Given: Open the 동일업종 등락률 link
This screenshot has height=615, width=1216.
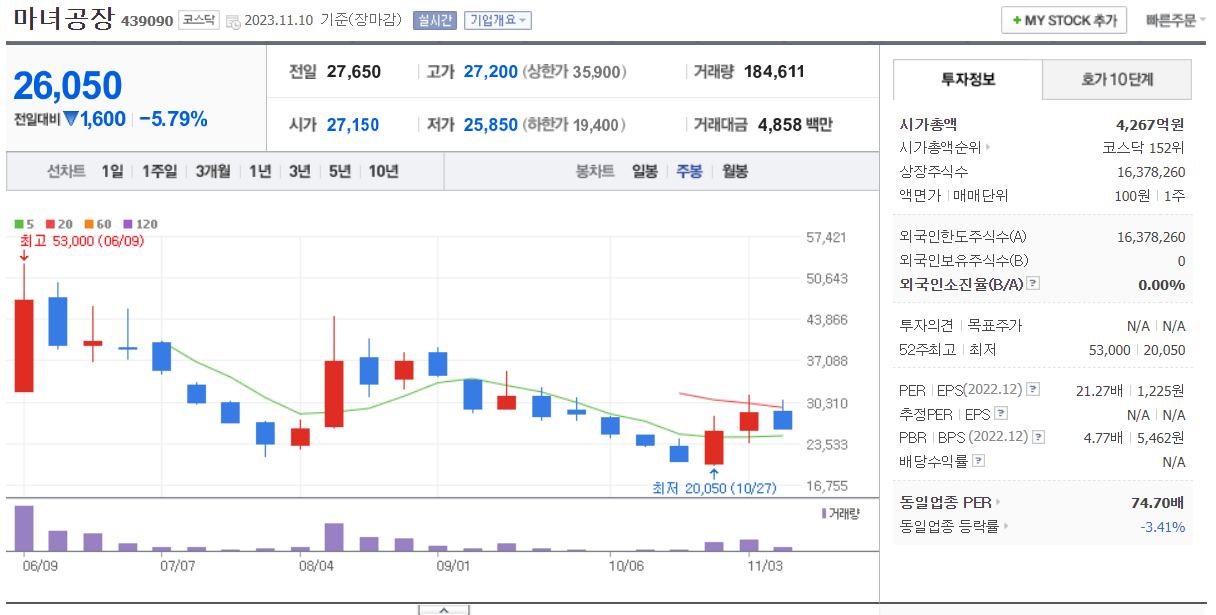Looking at the screenshot, I should point(954,526).
